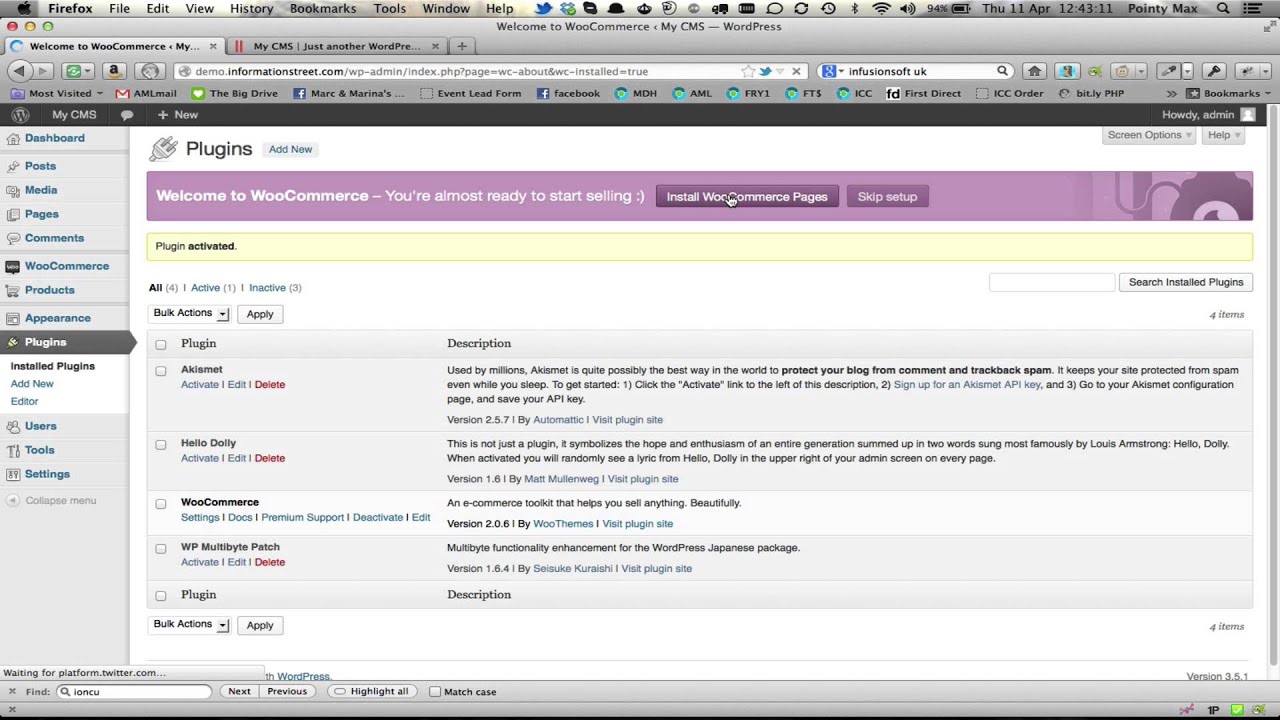Click Deactivate under WooCommerce plugin
1280x720 pixels.
378,518
